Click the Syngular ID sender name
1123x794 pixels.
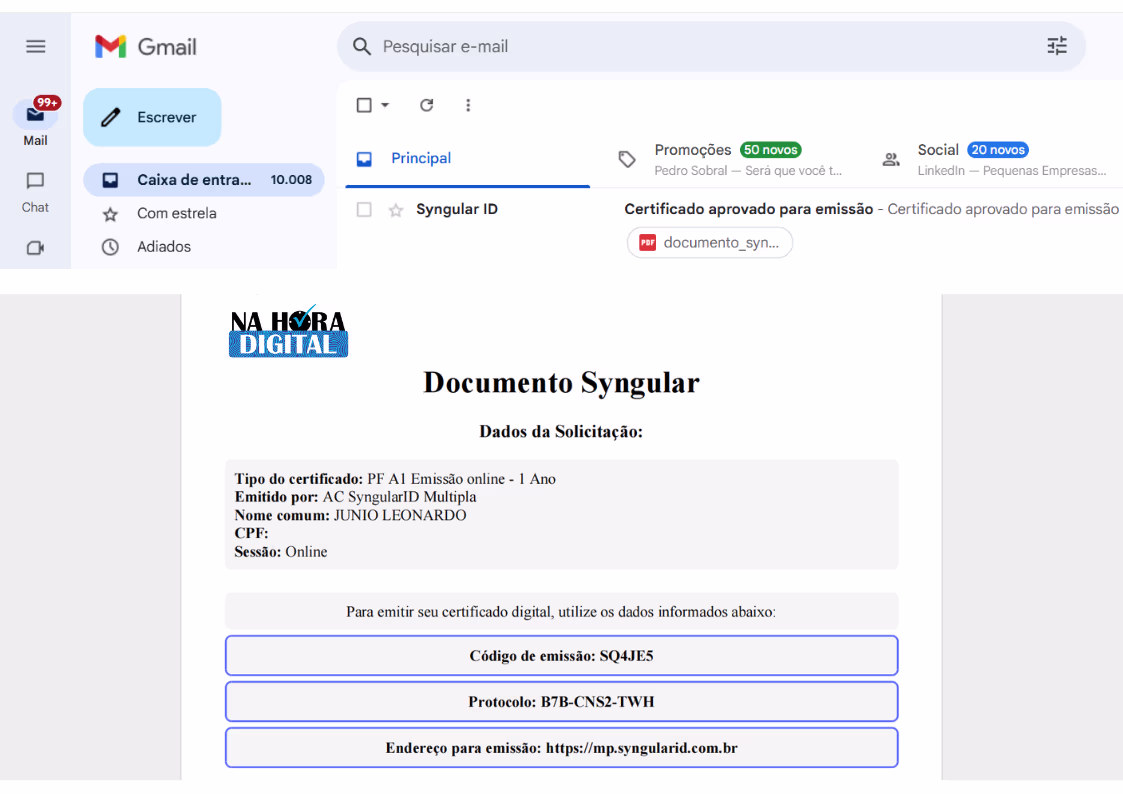click(x=457, y=209)
